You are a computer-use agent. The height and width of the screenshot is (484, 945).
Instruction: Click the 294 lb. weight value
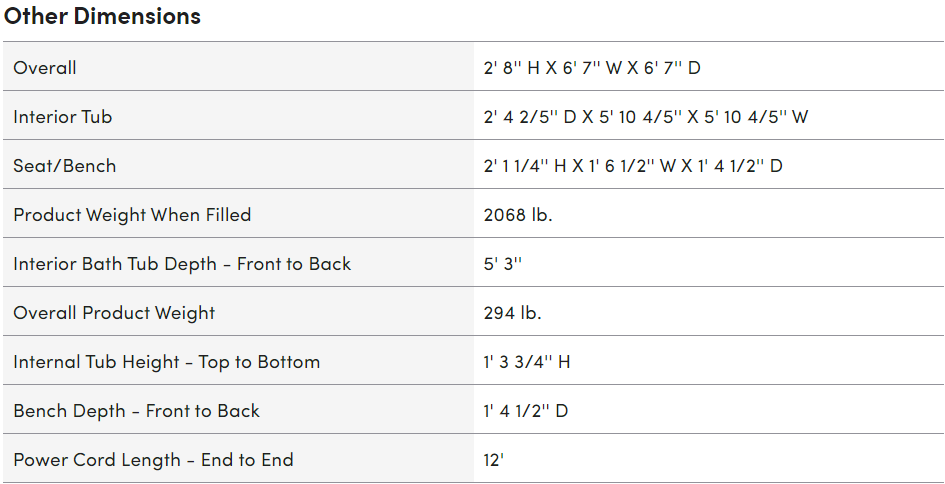coord(512,313)
